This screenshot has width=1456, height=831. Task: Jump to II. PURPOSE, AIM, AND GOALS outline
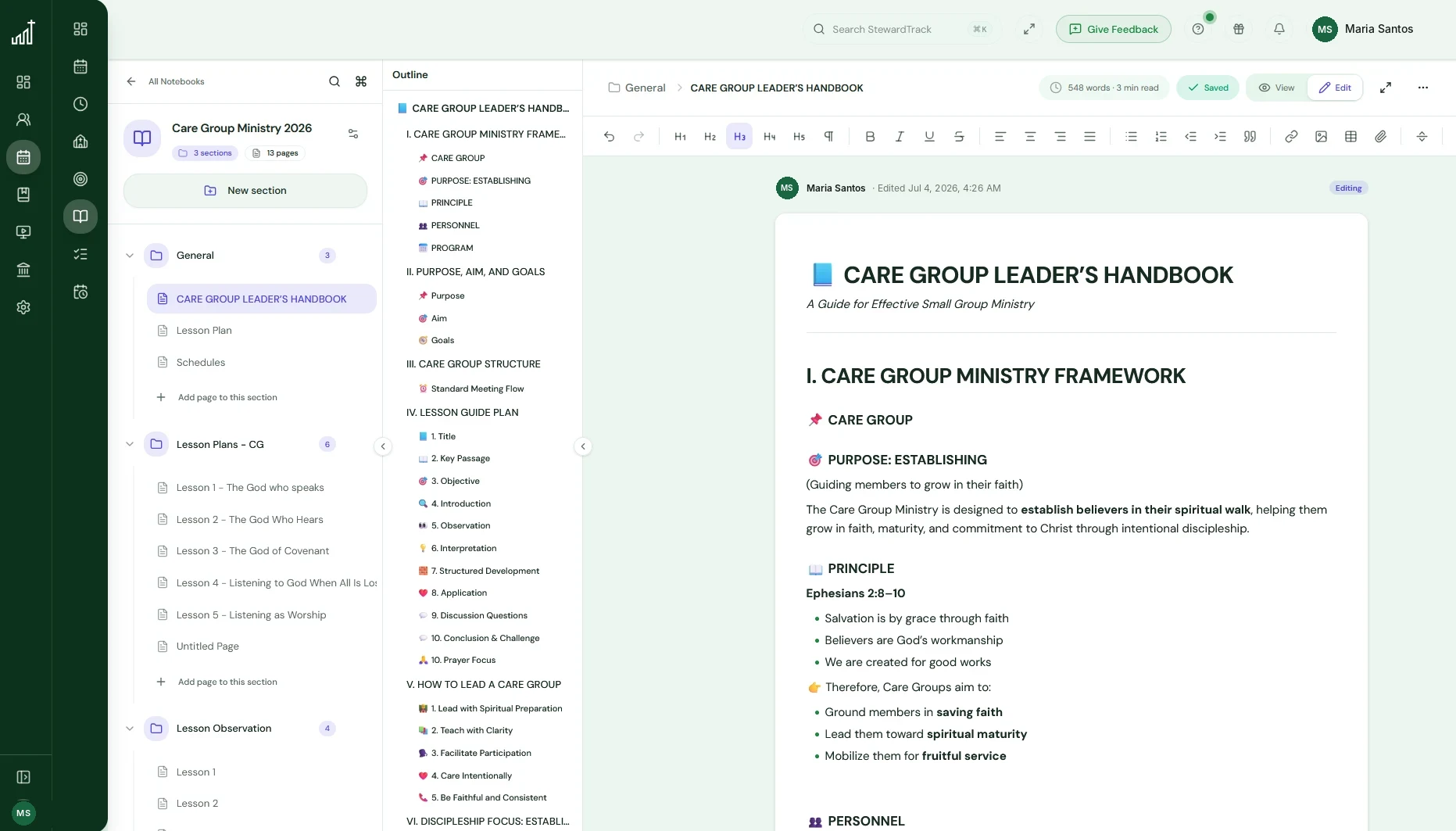475,272
